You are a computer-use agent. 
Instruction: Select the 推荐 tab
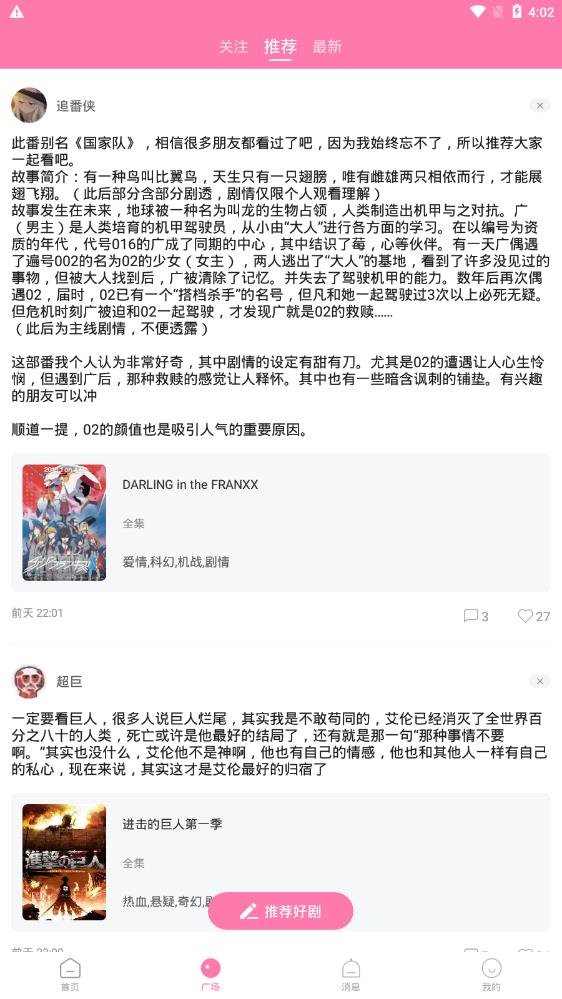[280, 46]
